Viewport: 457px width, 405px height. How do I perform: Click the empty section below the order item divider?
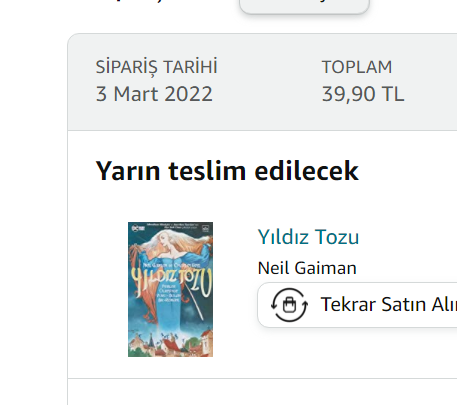[262, 392]
